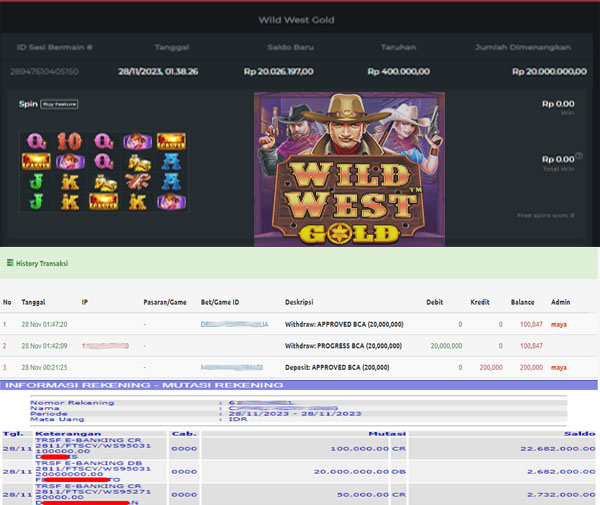Click the Free spins won: 8 text
600x505 pixels.
(545, 215)
